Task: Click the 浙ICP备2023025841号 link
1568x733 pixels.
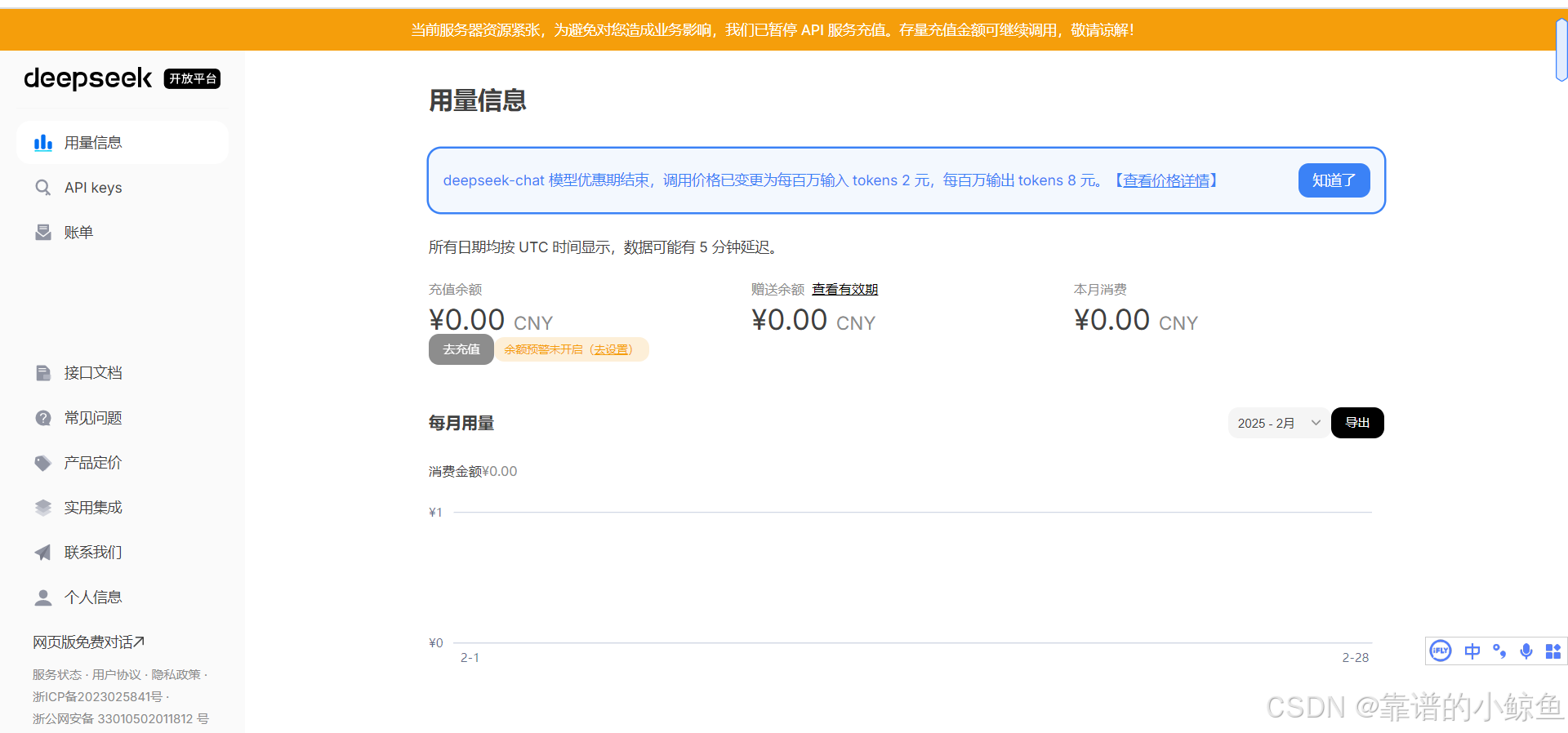Action: coord(98,696)
